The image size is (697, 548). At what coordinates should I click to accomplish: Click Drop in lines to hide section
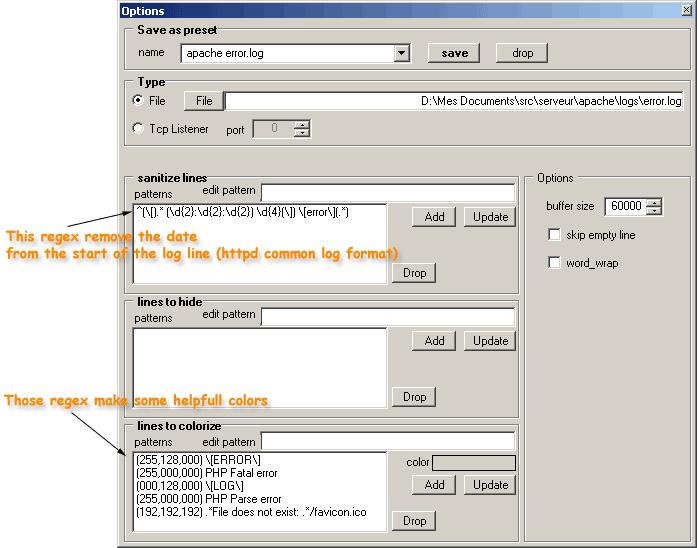coord(414,397)
